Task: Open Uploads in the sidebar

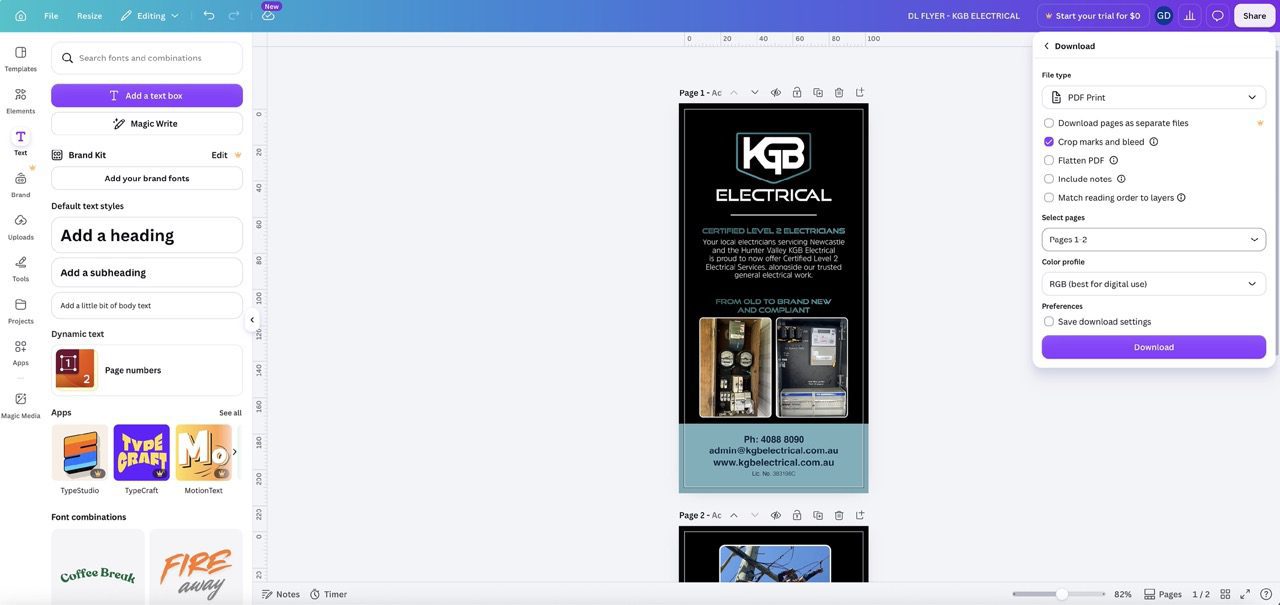Action: tap(20, 226)
